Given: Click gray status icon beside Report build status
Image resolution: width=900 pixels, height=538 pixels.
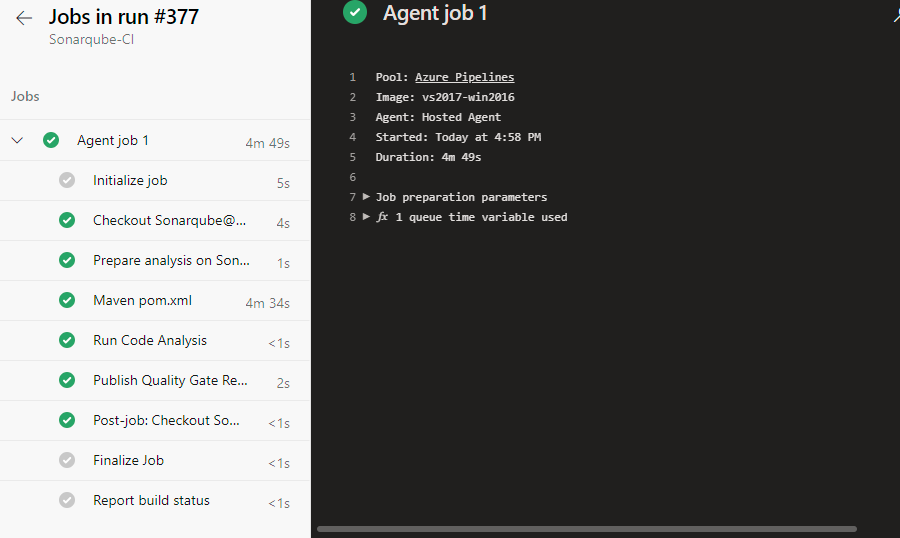Looking at the screenshot, I should [67, 501].
